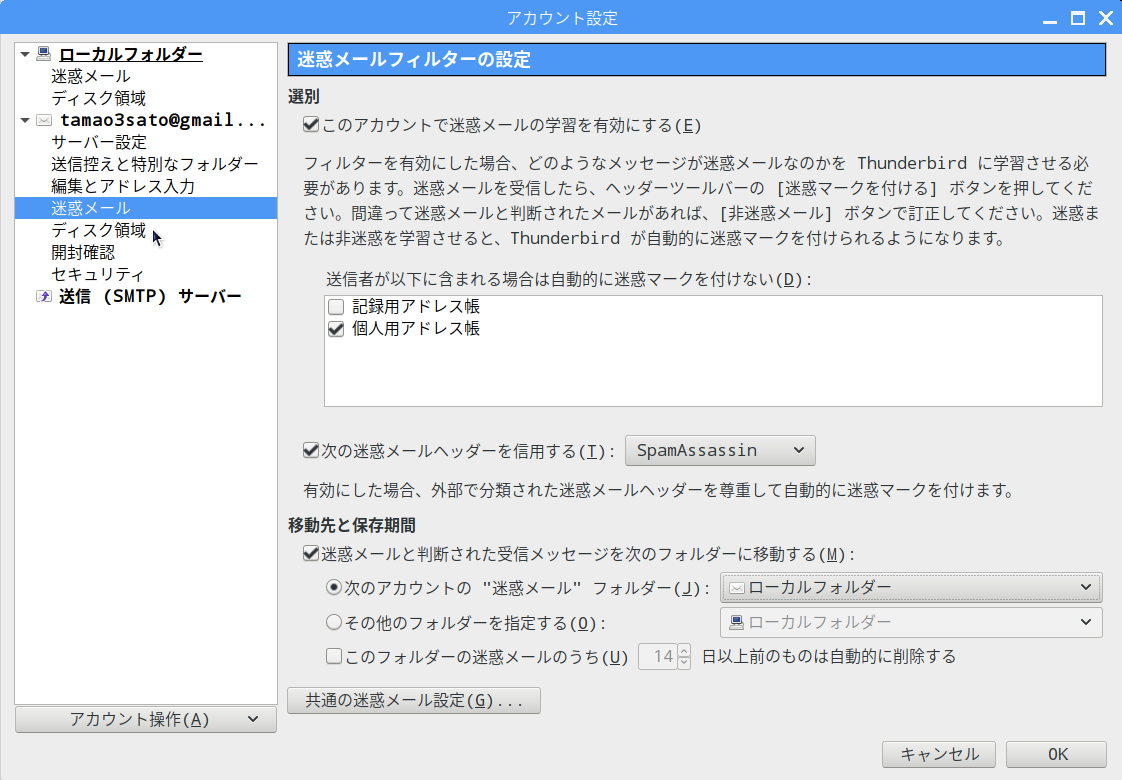The width and height of the screenshot is (1122, 780).
Task: Open 共通の迷惑メール設定 button
Action: click(x=414, y=701)
